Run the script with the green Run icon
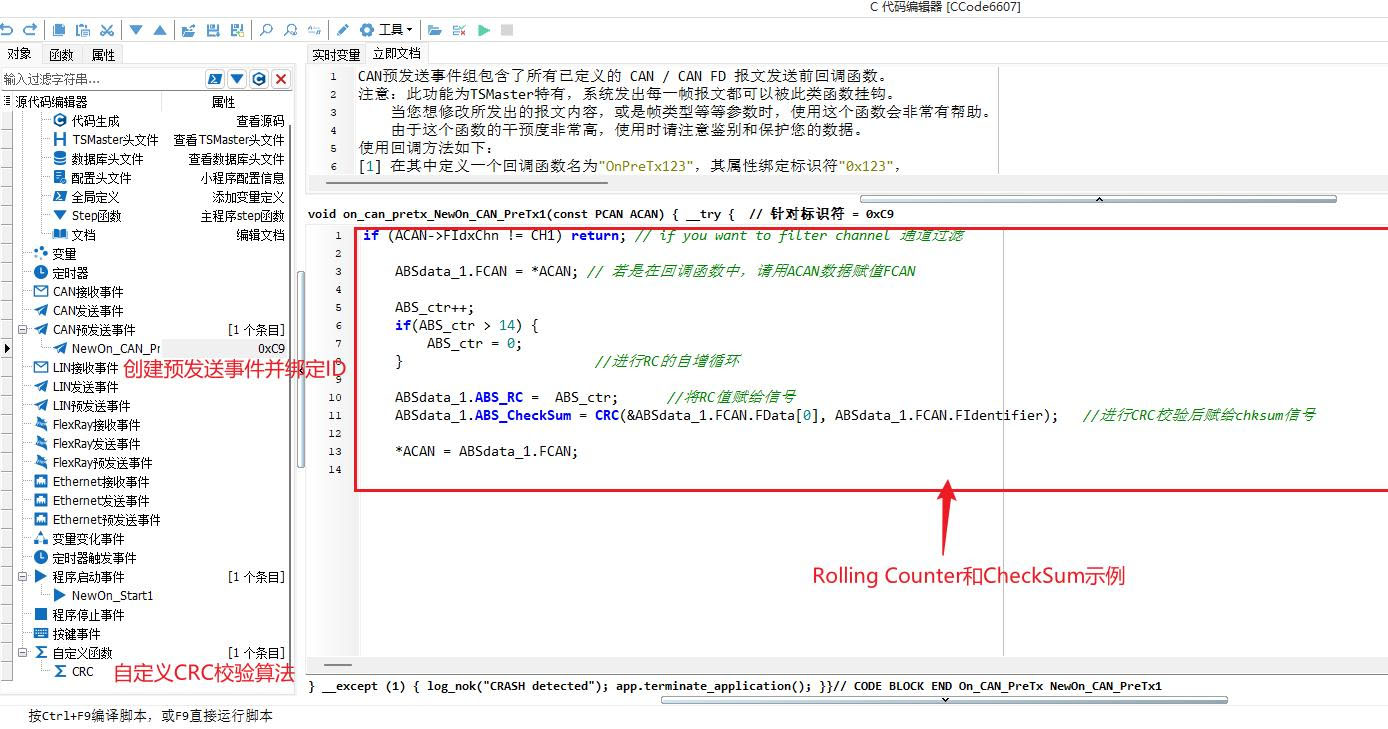 (x=483, y=30)
